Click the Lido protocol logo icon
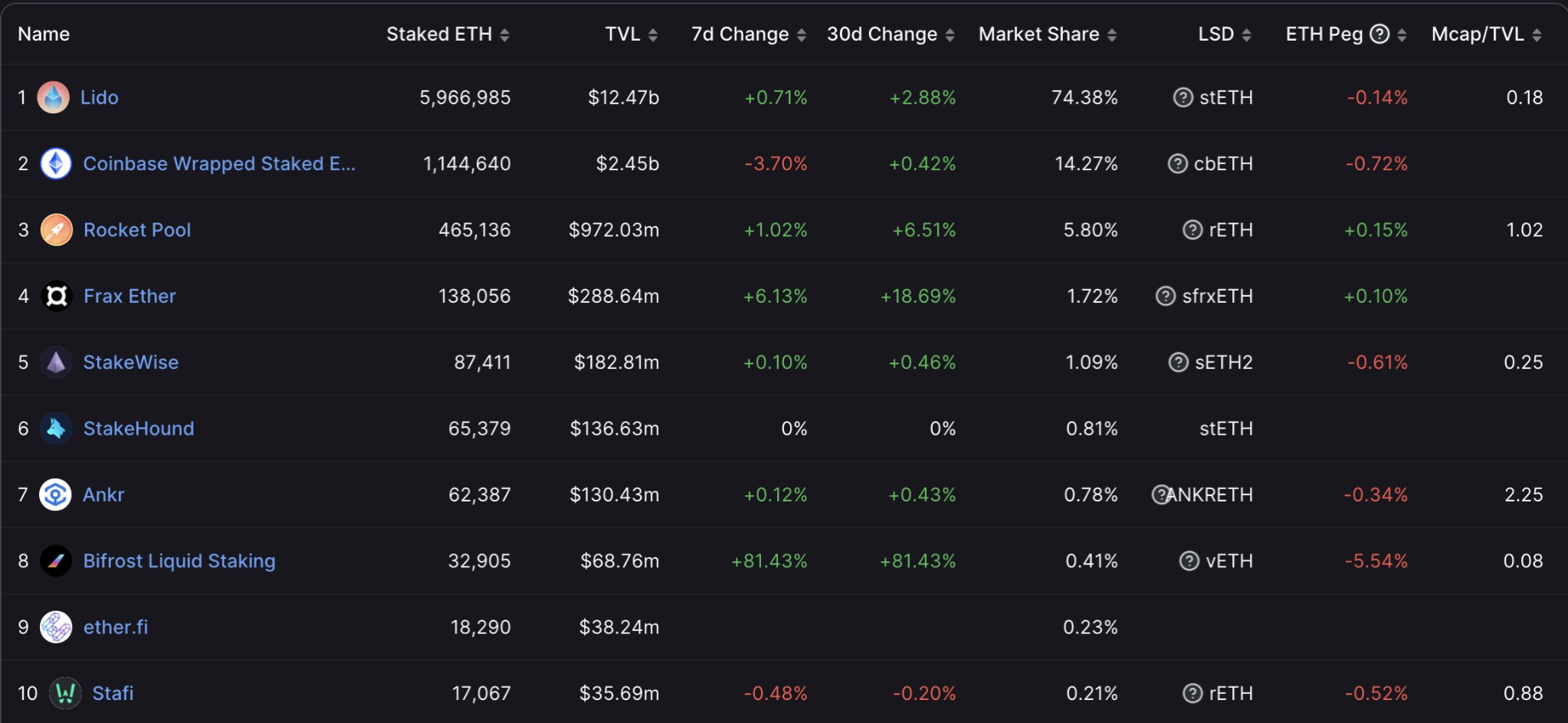The width and height of the screenshot is (1568, 723). coord(54,97)
